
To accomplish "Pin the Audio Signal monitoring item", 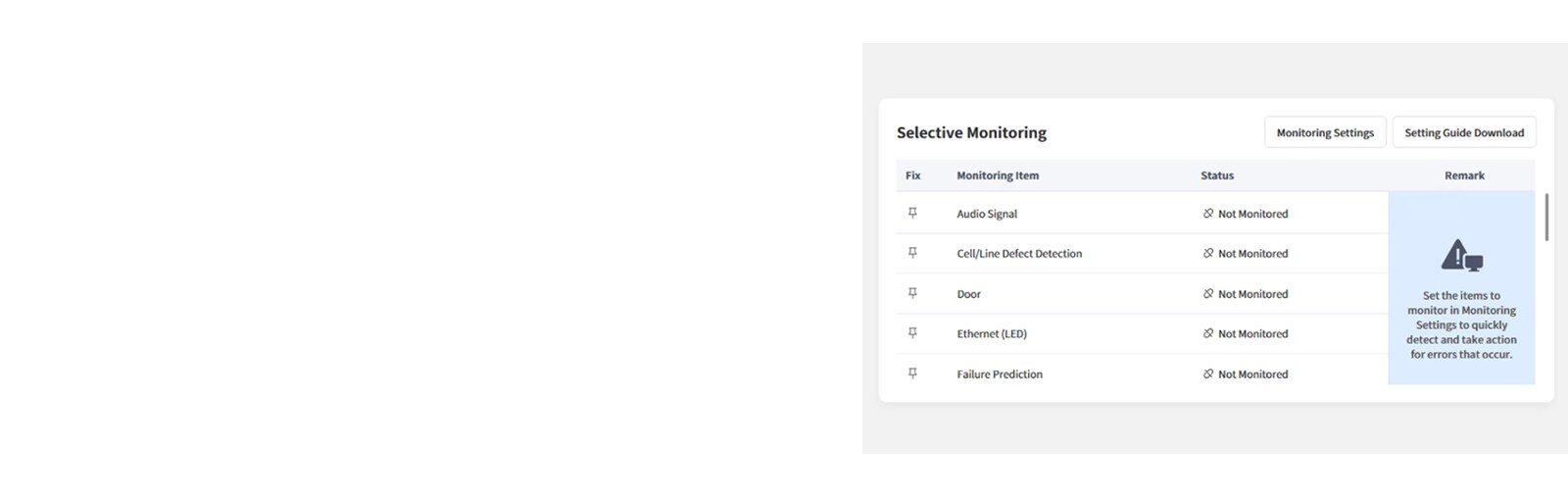I will click(x=912, y=213).
